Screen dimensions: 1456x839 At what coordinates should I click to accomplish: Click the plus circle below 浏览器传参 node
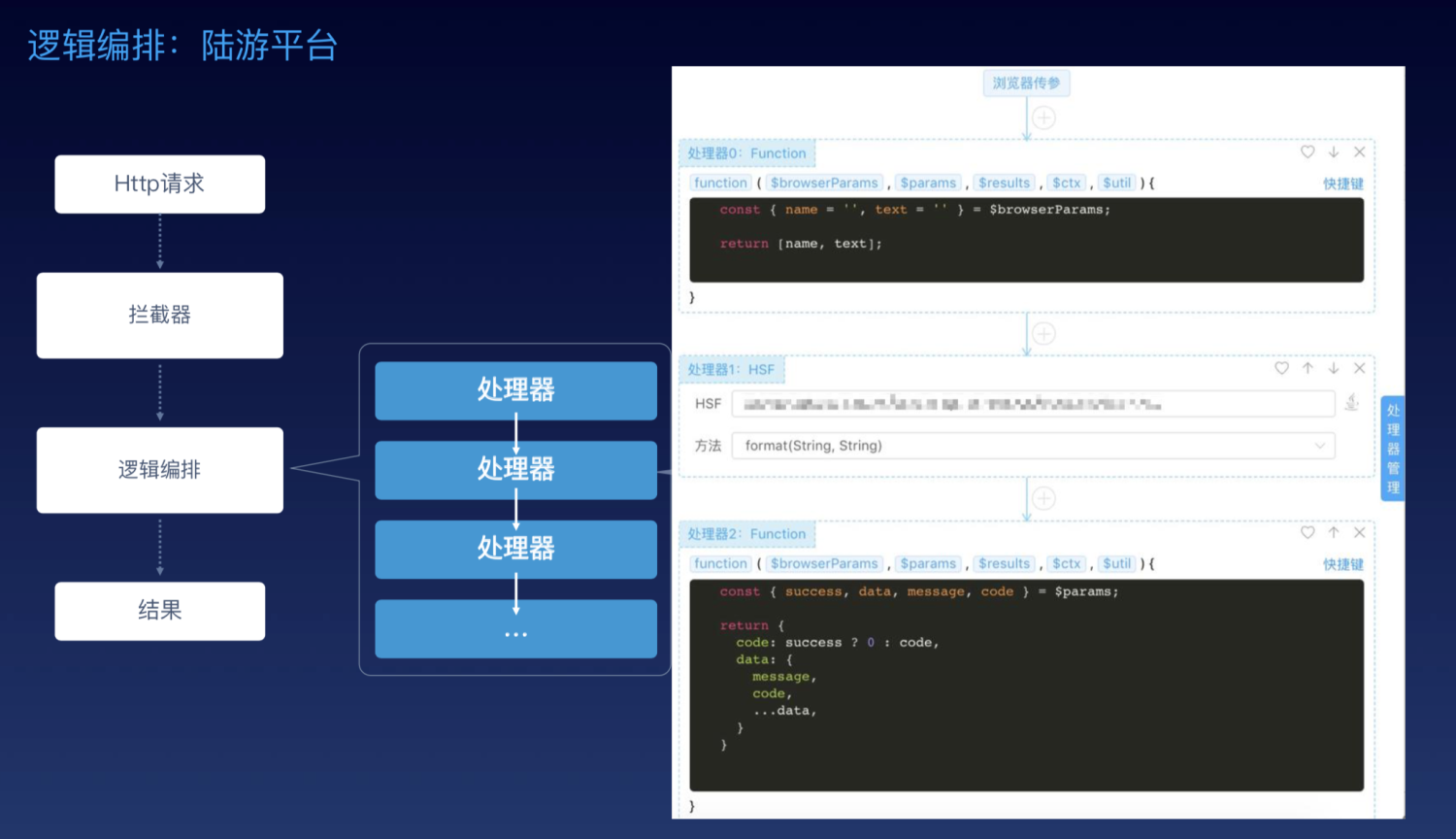pyautogui.click(x=1043, y=117)
